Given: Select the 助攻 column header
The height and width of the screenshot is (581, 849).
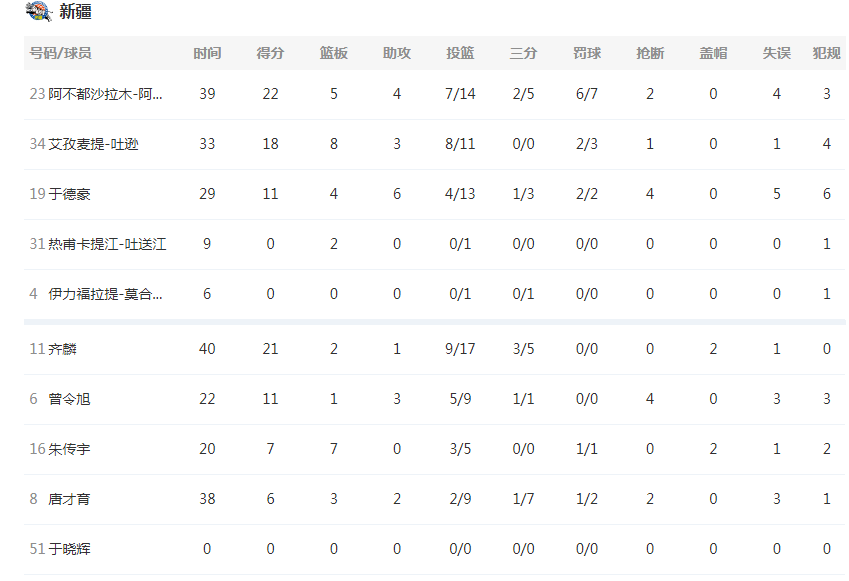Looking at the screenshot, I should (397, 53).
